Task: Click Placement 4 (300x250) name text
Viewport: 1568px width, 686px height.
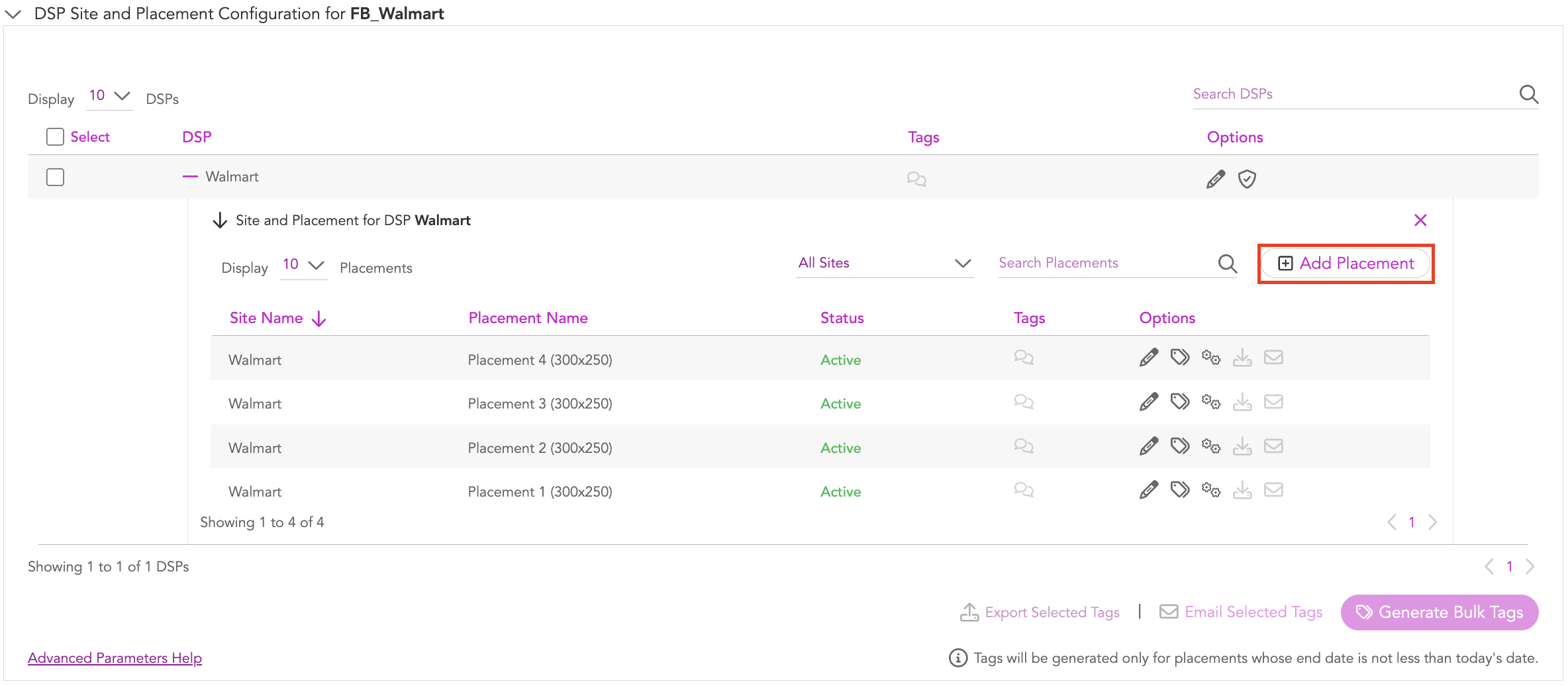Action: pos(540,360)
